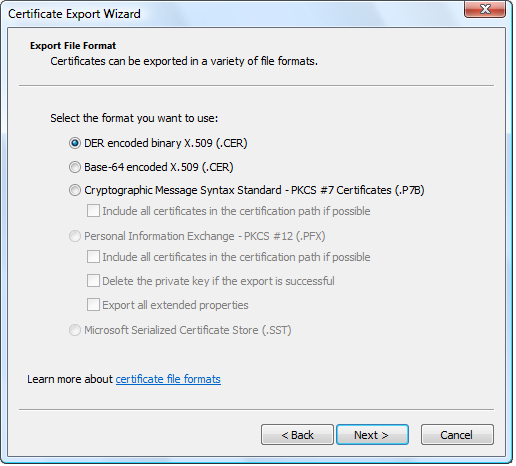This screenshot has width=516, height=466.
Task: Click the Cryptographic Message Syntax Standard label text
Action: click(183, 190)
